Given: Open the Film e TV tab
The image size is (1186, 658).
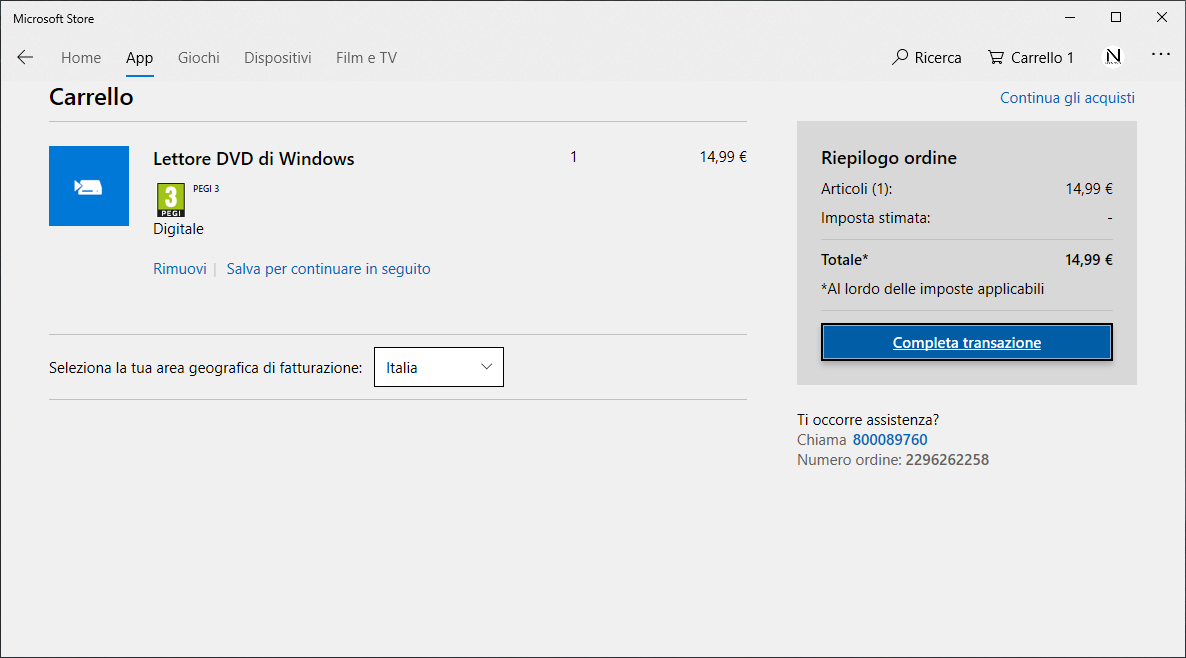Looking at the screenshot, I should pyautogui.click(x=366, y=57).
